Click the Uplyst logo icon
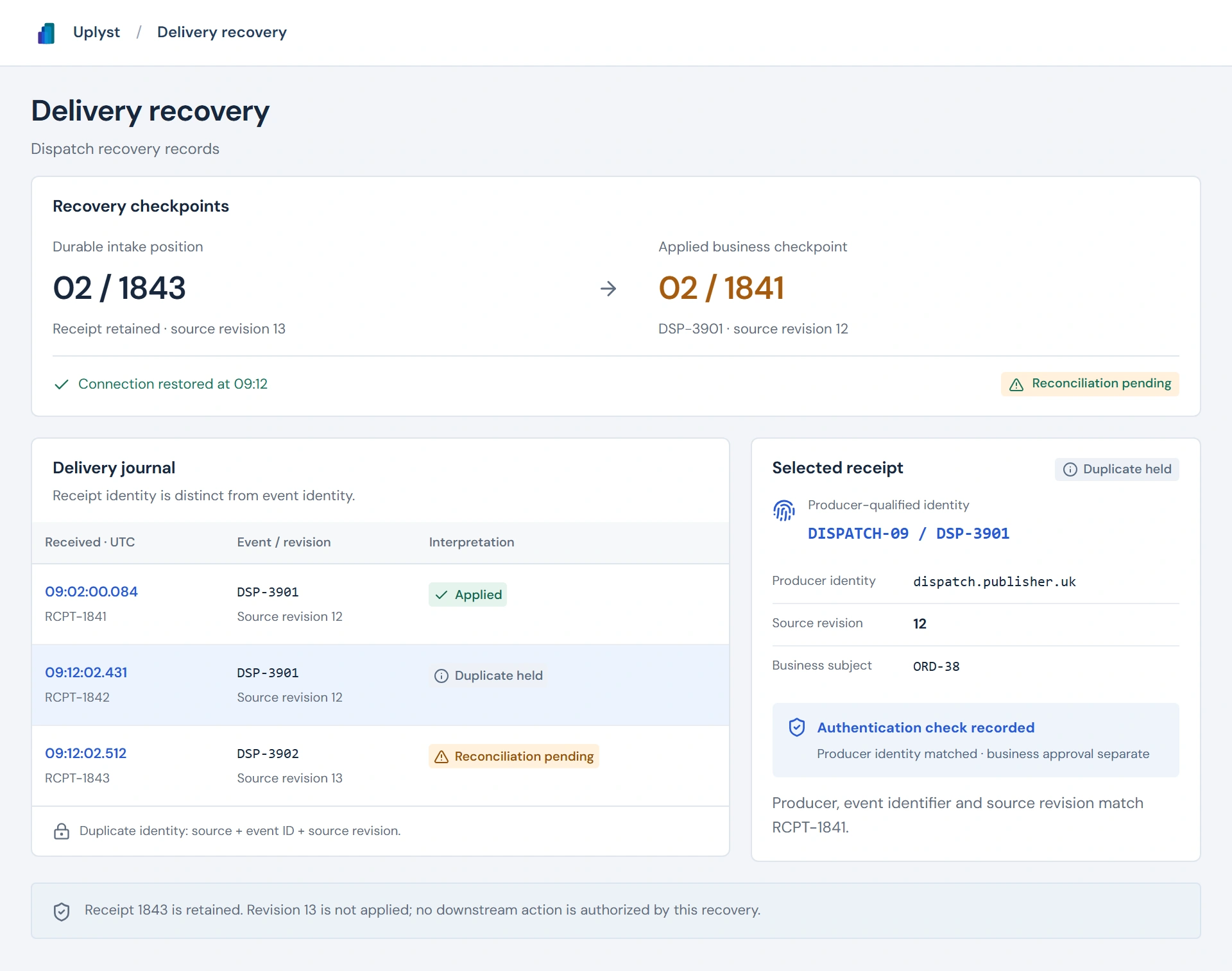The height and width of the screenshot is (971, 1232). pyautogui.click(x=46, y=33)
